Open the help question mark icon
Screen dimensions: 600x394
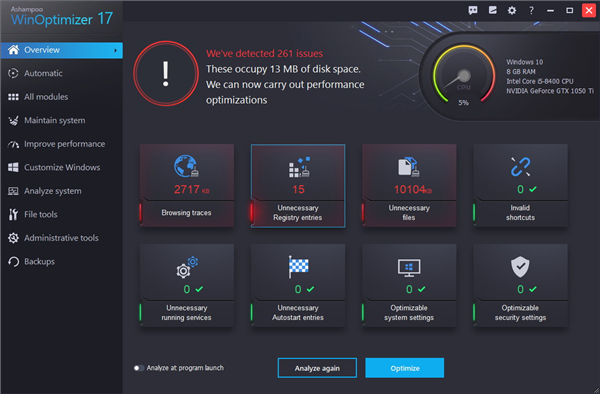click(x=531, y=10)
